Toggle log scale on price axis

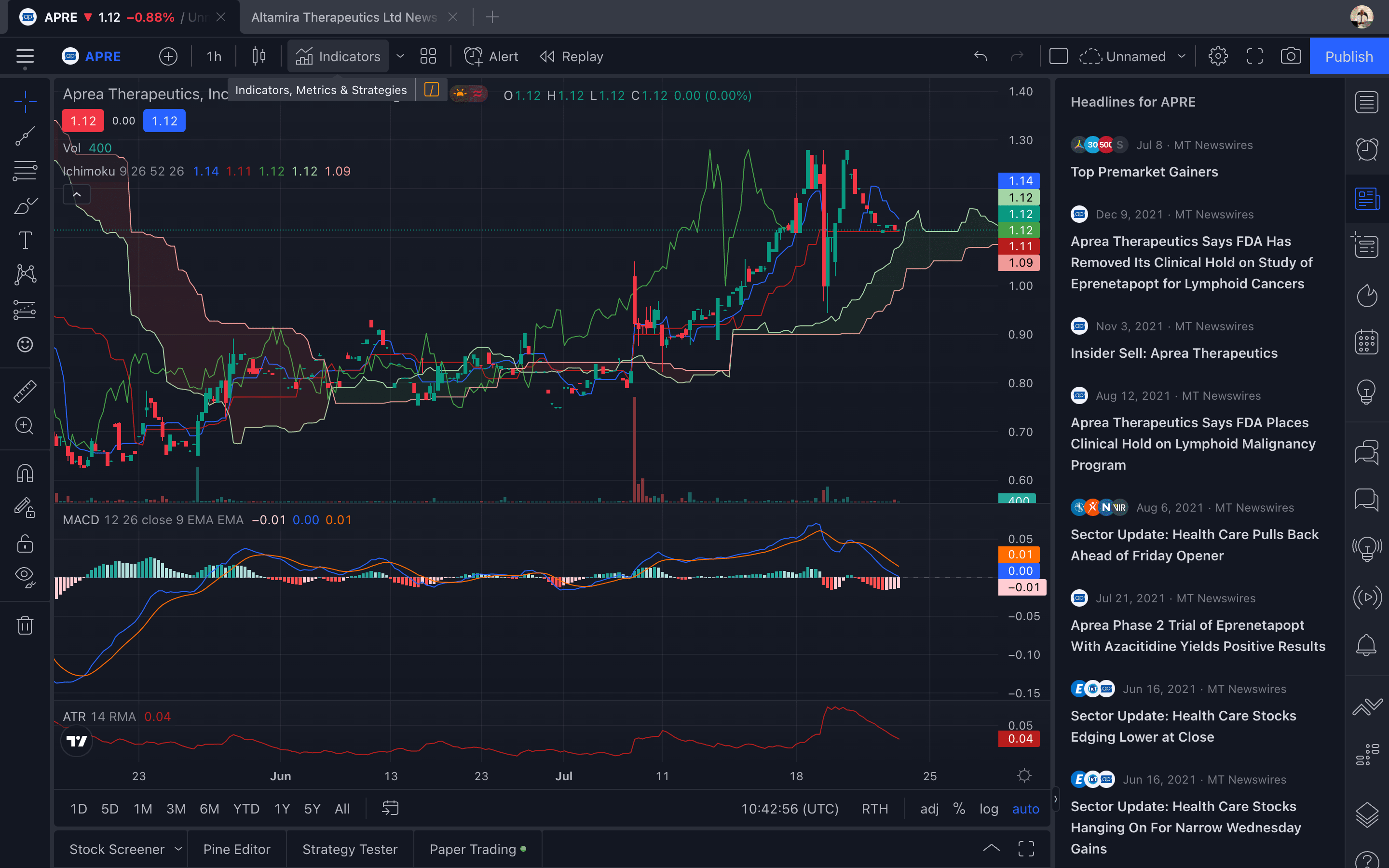click(x=988, y=809)
